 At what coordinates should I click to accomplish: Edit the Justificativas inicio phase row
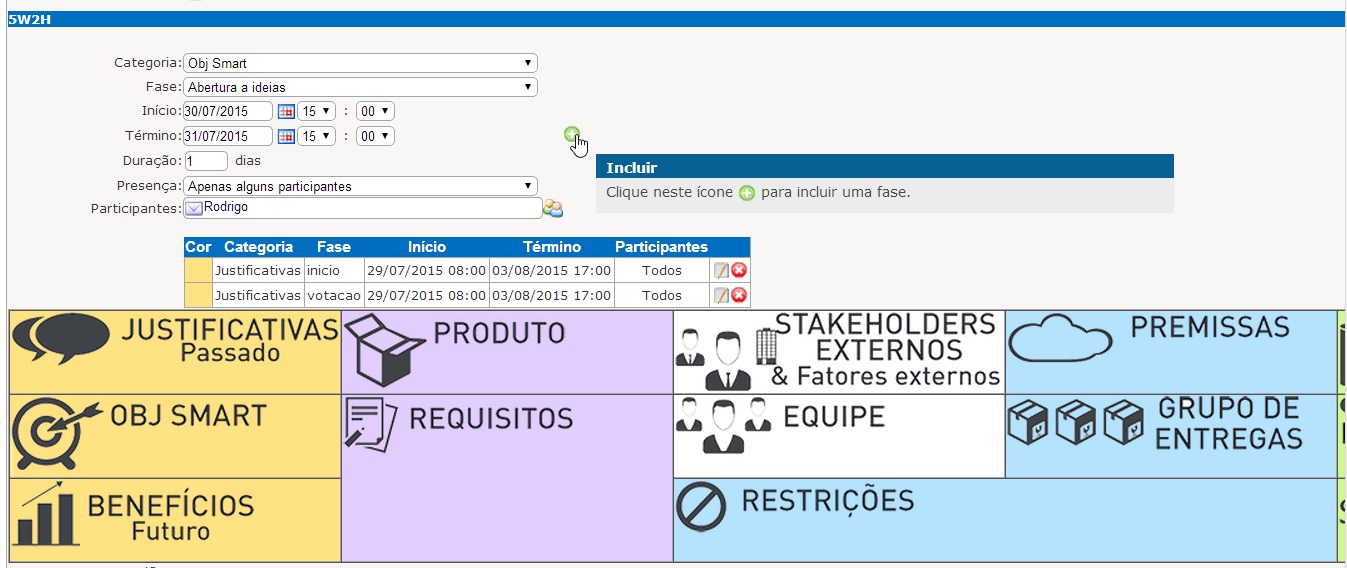(720, 270)
